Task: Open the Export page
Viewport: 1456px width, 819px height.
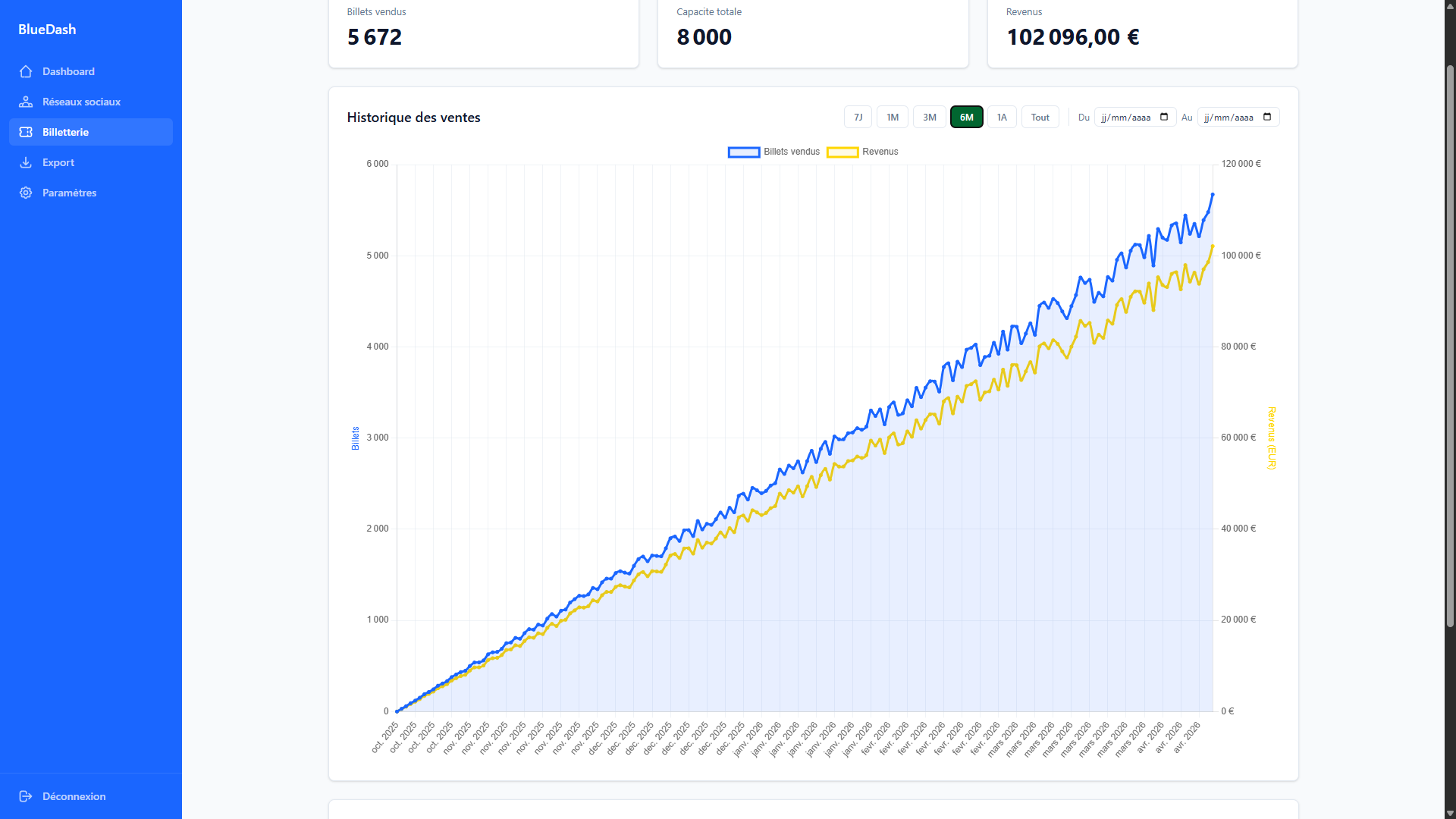Action: (91, 162)
